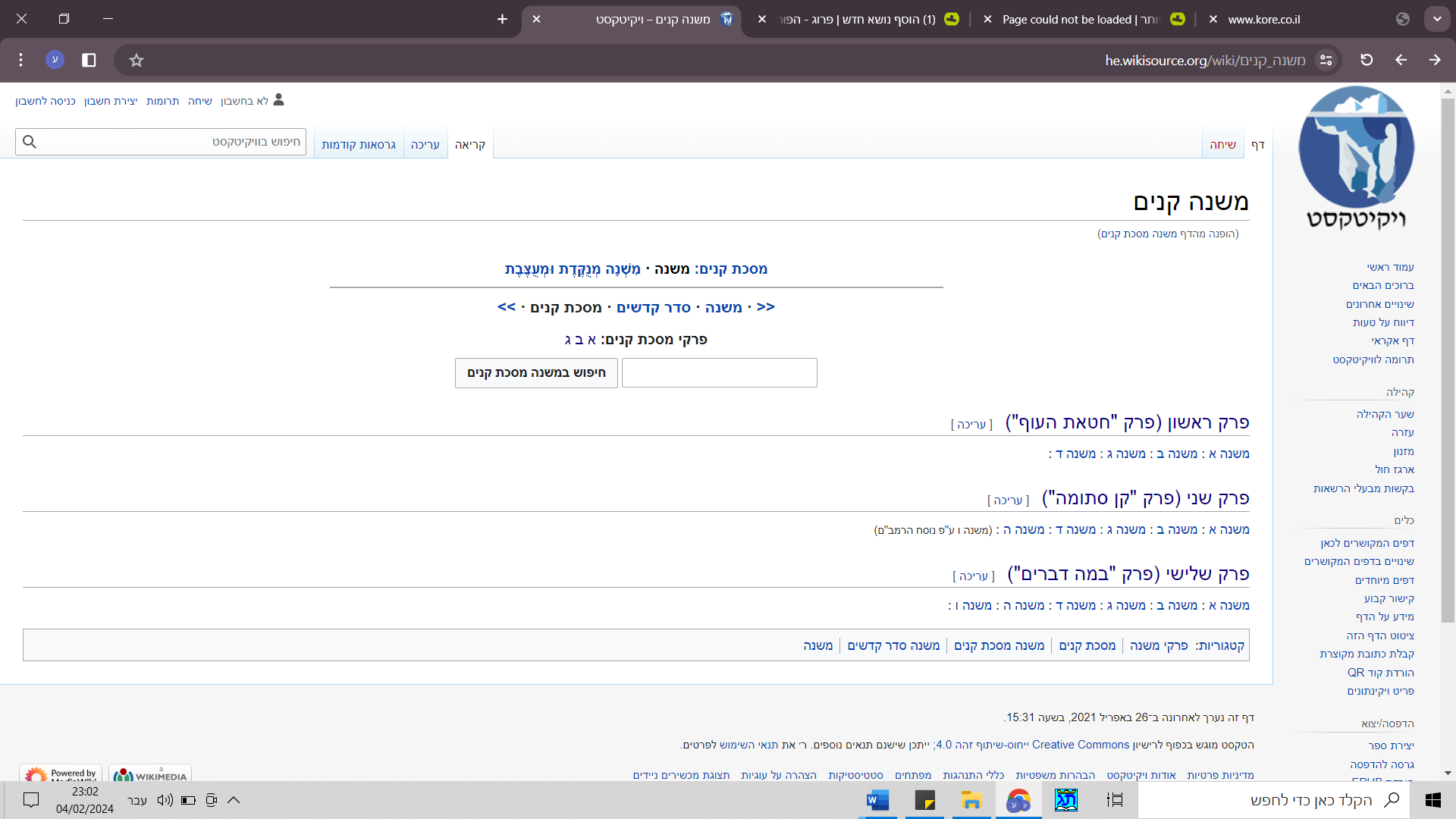Open משנה ב link in the פרק ראשון chapter
The width and height of the screenshot is (1456, 819).
pos(1177,453)
